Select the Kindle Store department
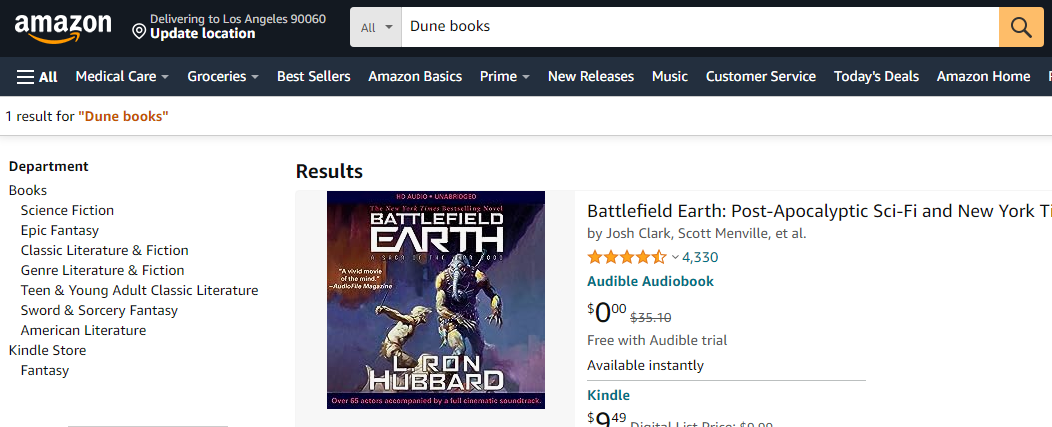 pyautogui.click(x=47, y=350)
